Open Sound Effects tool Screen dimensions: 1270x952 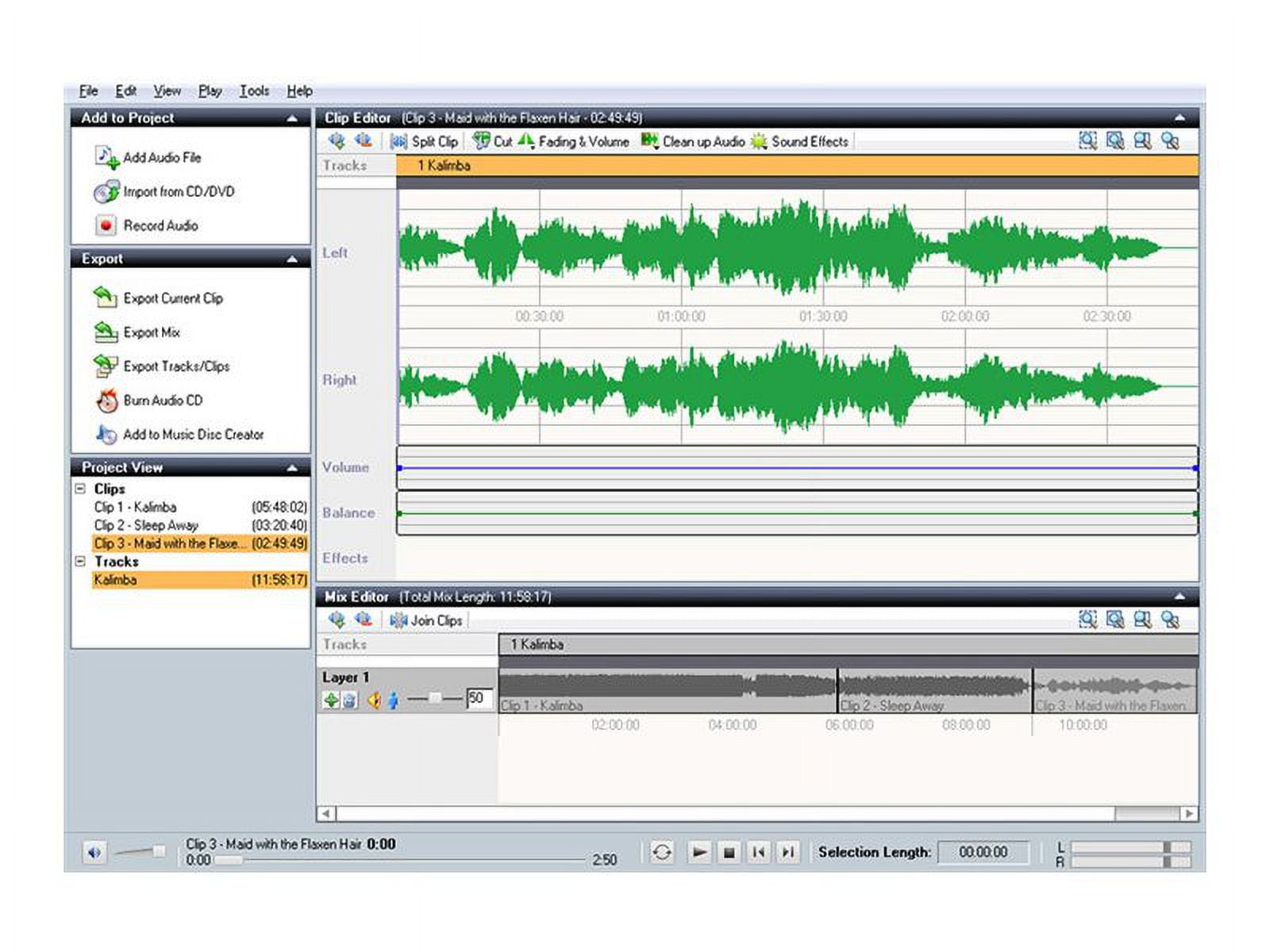799,141
